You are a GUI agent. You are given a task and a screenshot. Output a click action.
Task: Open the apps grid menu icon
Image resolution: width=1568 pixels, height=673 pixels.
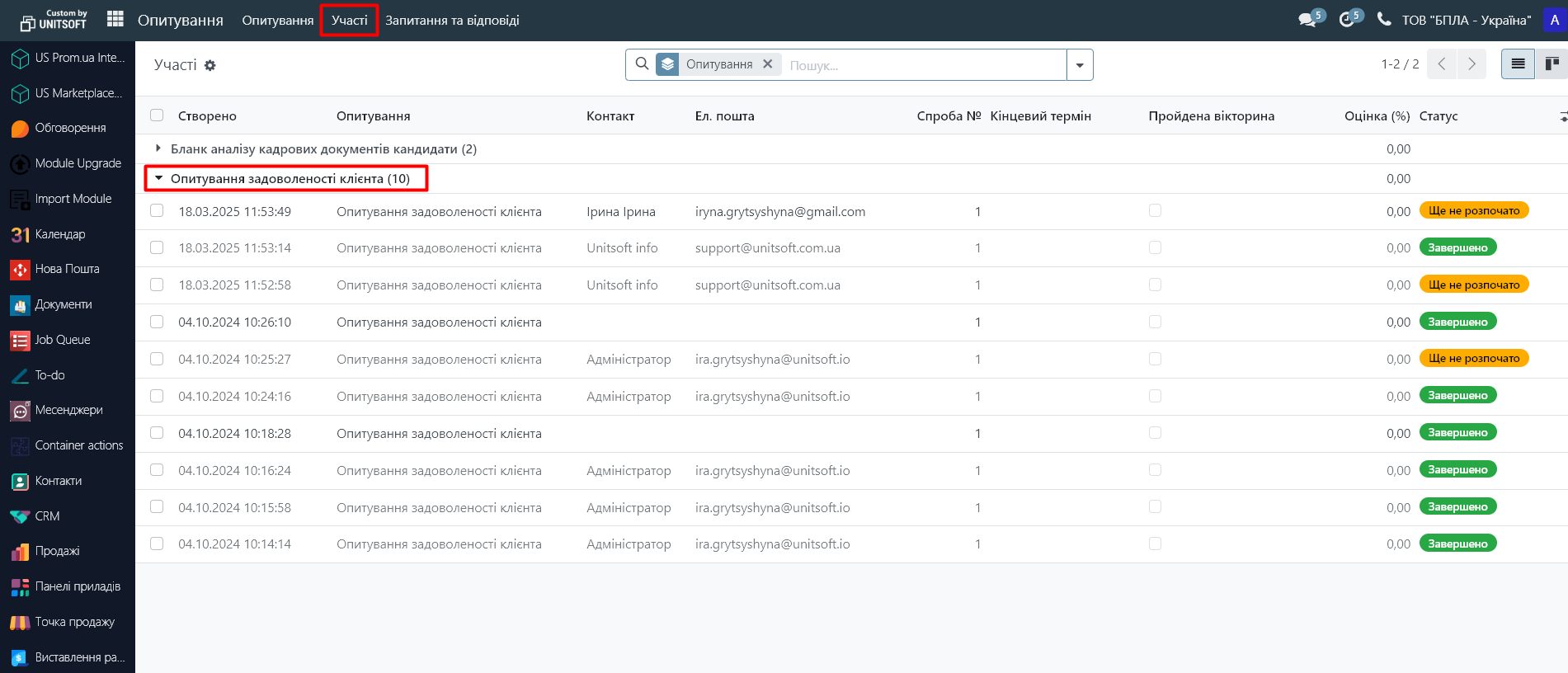pyautogui.click(x=115, y=19)
